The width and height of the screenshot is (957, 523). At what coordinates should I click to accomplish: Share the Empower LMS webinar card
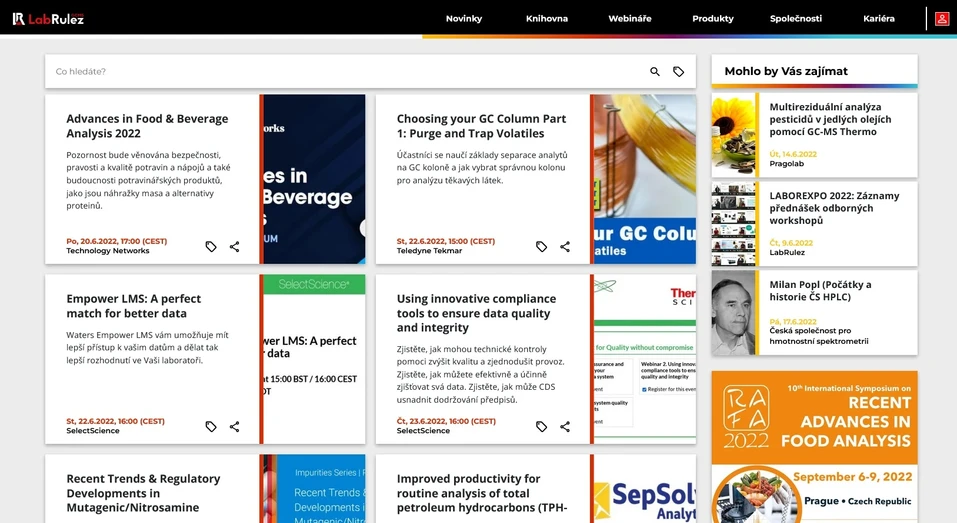coord(234,426)
